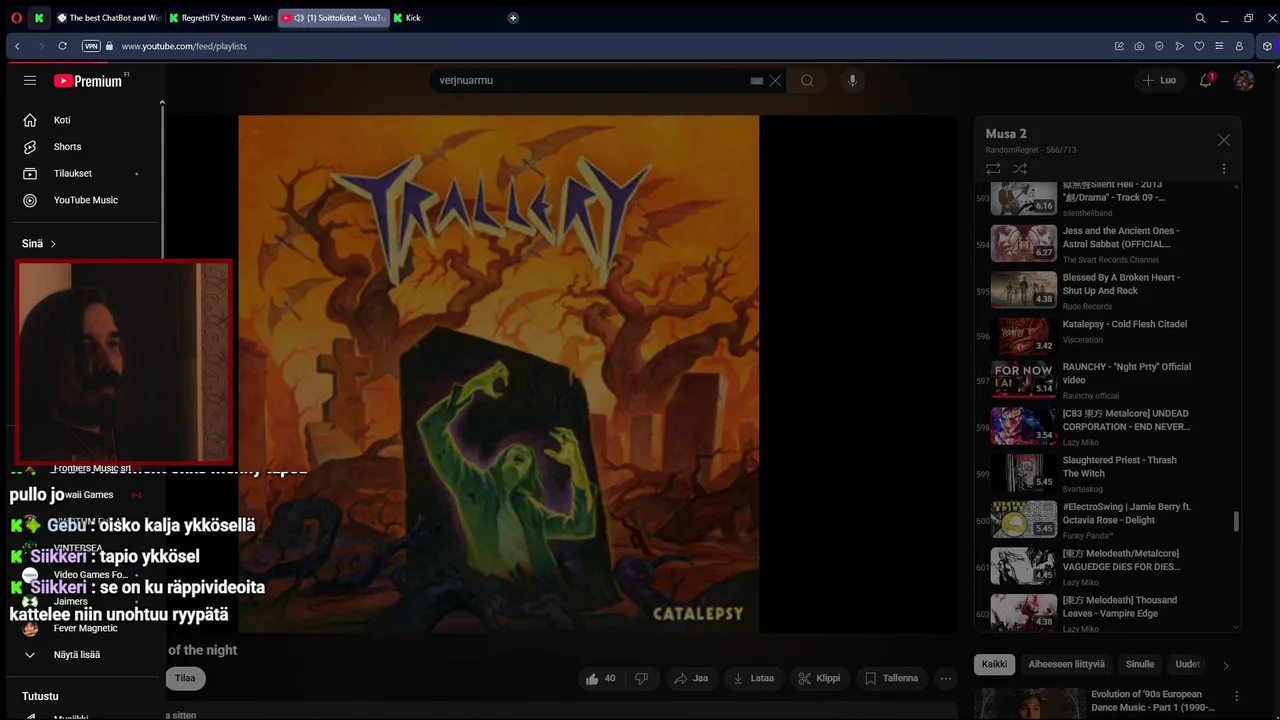Screen dimensions: 1280x720
Task: Switch to RegrettiTV Stream tab
Action: pyautogui.click(x=221, y=18)
